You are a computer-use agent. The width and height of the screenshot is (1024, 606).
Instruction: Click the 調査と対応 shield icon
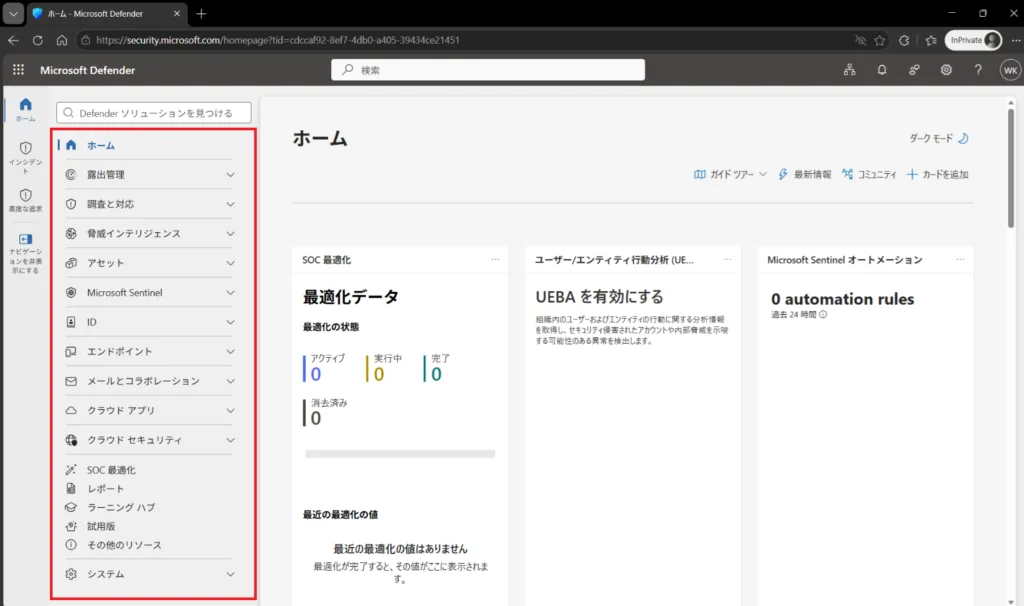point(71,204)
